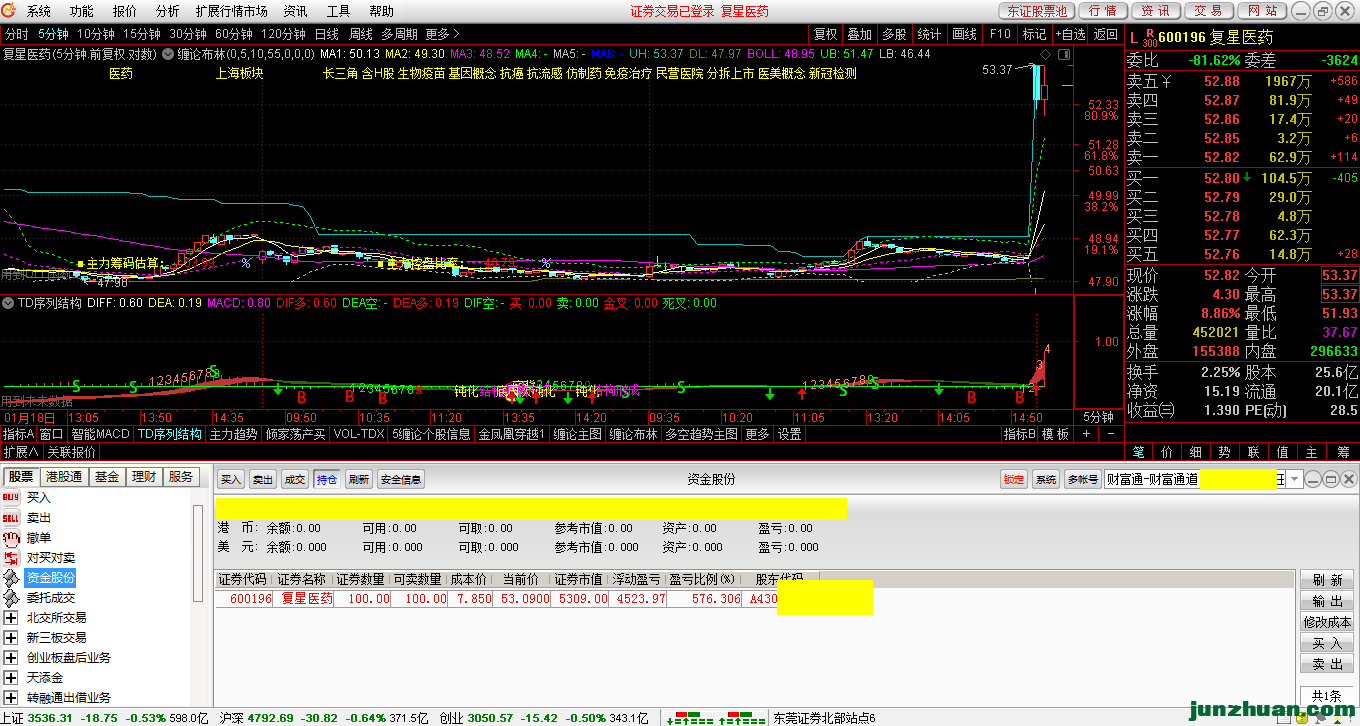1360x726 pixels.
Task: Click the icon beside 资金股份 in sidebar
Action: click(x=12, y=577)
